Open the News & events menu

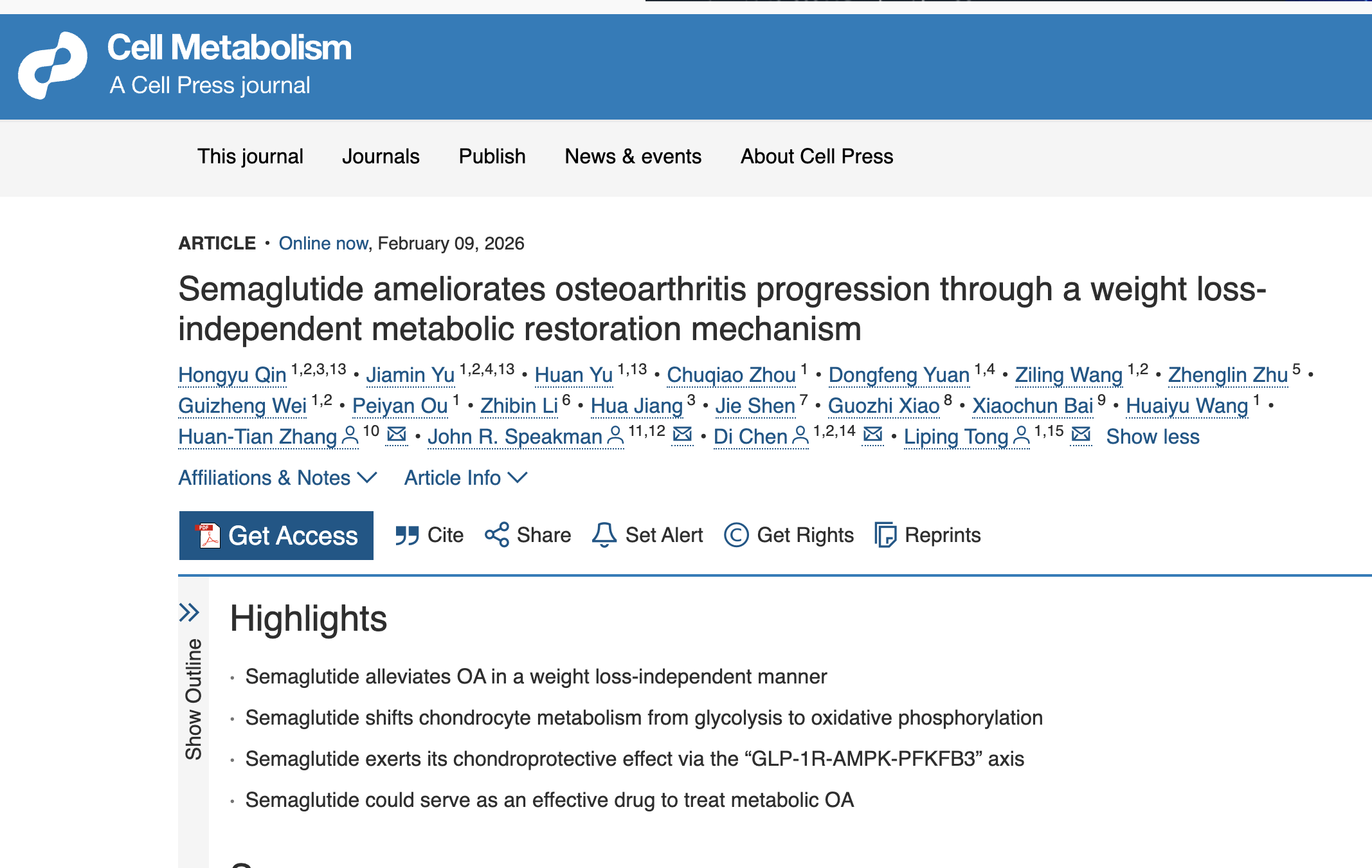[x=633, y=156]
